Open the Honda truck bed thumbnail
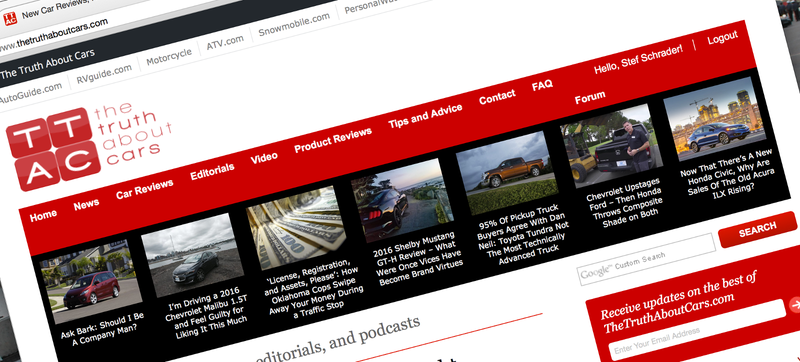The height and width of the screenshot is (362, 800). pos(611,145)
